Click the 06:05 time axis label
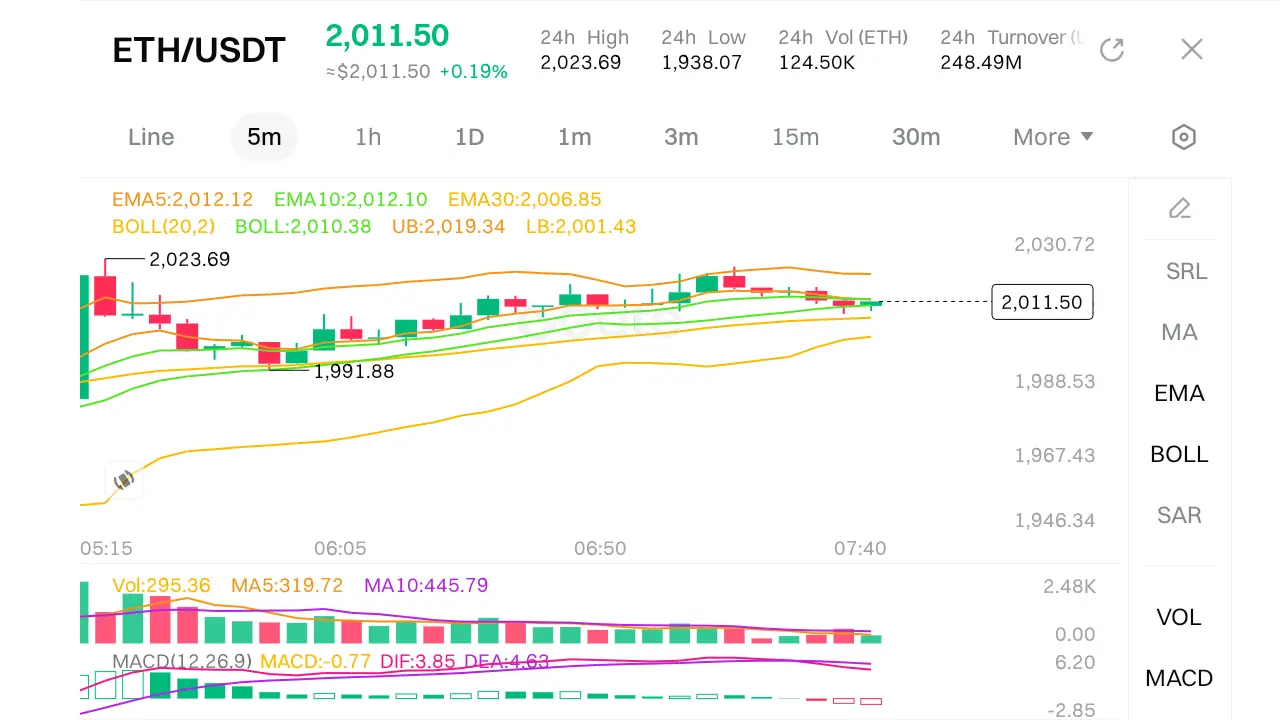 (340, 548)
